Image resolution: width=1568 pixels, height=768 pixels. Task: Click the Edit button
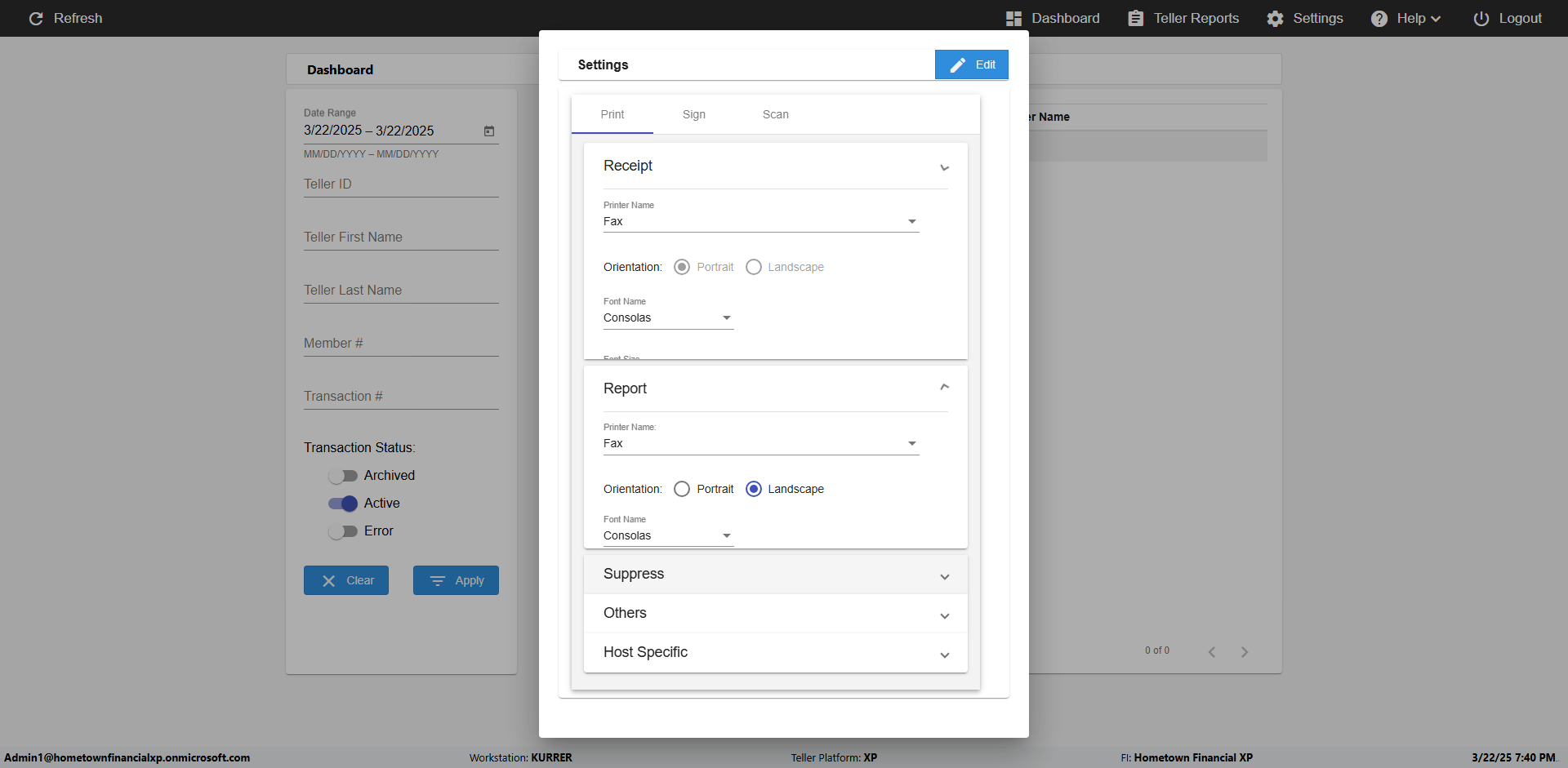coord(972,64)
